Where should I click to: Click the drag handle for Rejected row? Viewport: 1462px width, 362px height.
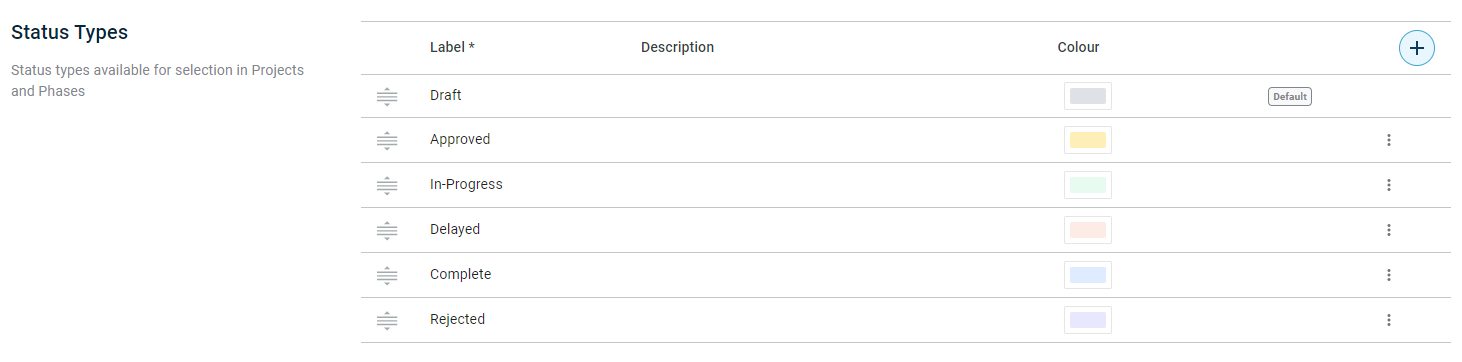(387, 321)
